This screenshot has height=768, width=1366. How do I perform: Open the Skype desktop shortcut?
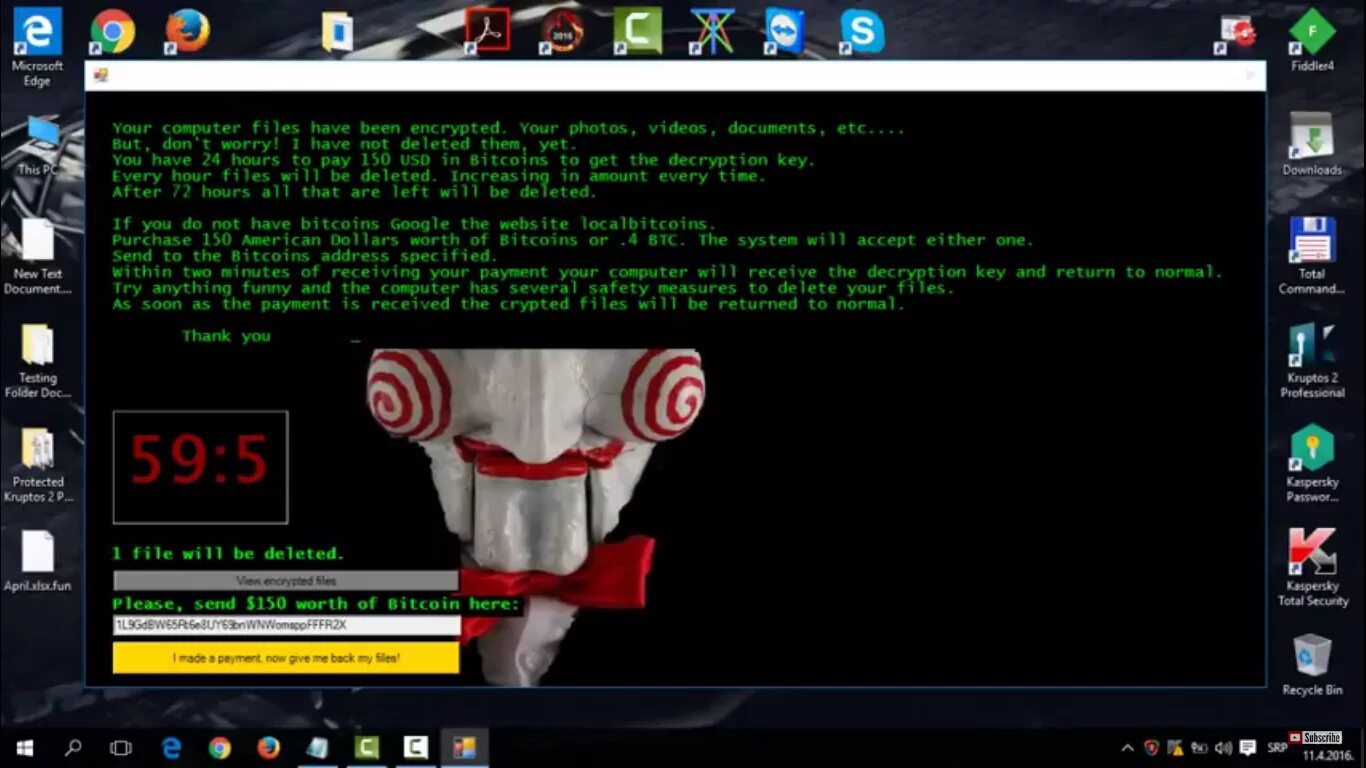point(862,31)
